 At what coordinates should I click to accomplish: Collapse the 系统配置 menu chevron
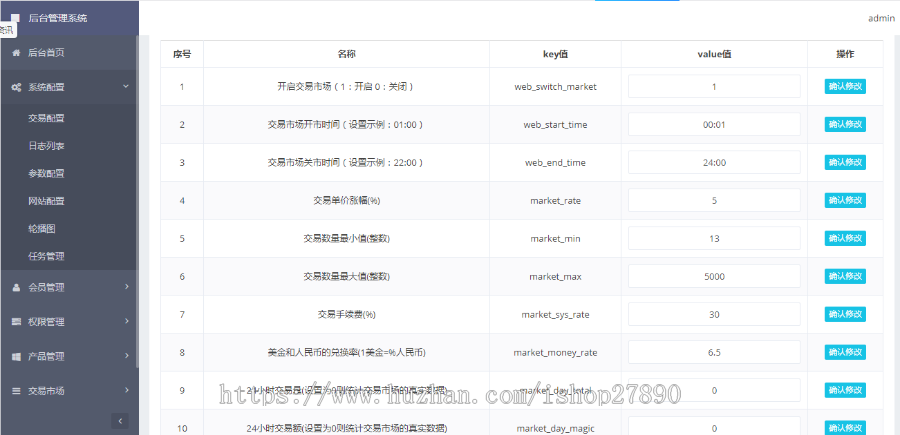tap(126, 87)
